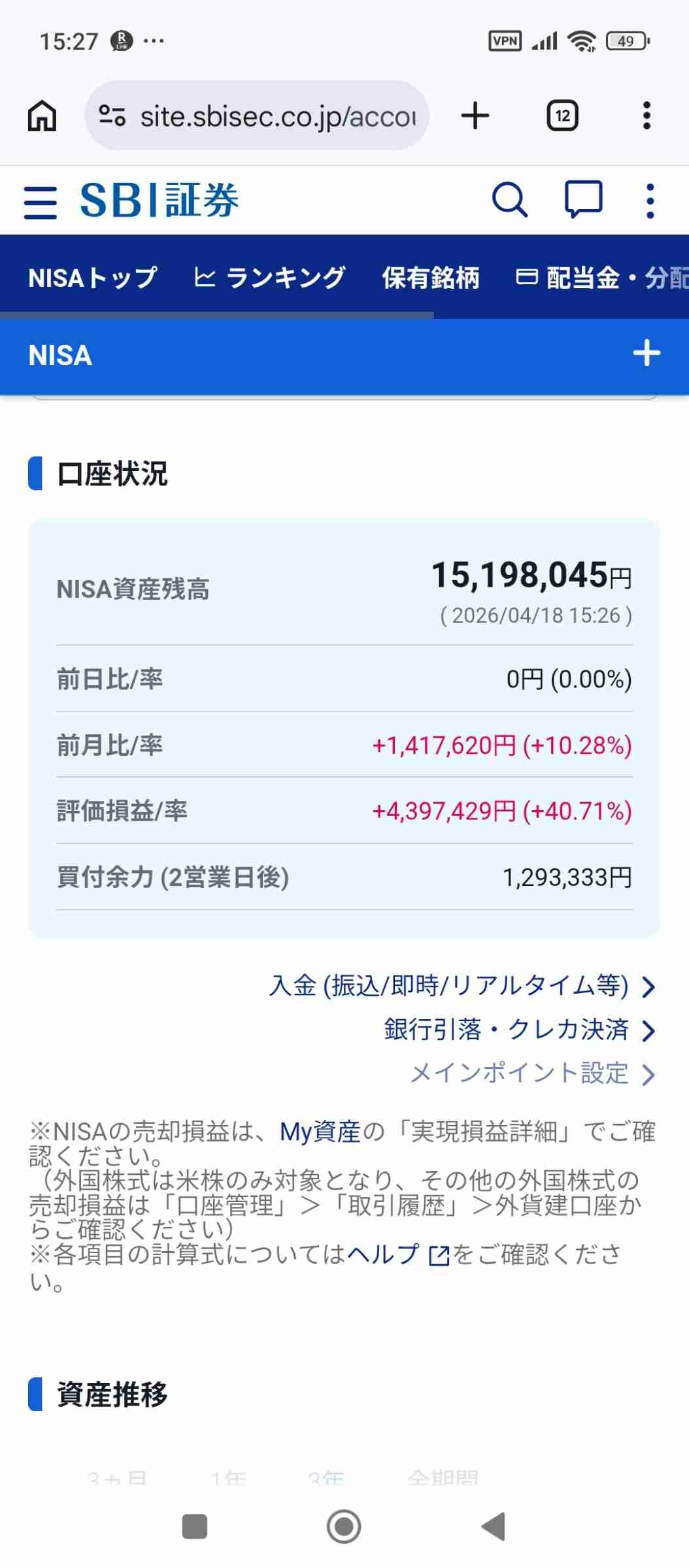The image size is (689, 1568).
Task: Expand the NISA section plus button
Action: click(x=647, y=353)
